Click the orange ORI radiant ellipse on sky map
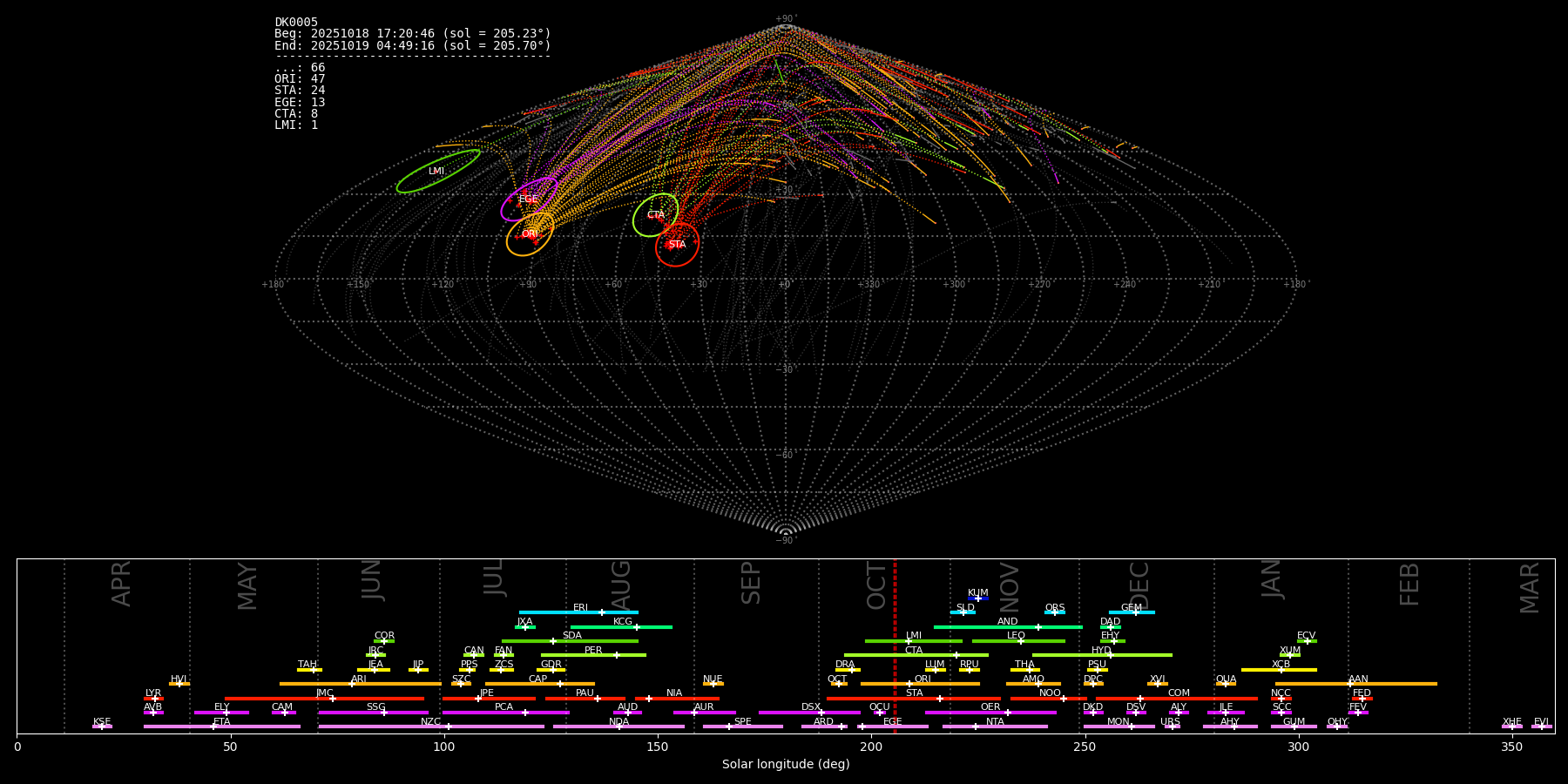 click(x=530, y=234)
